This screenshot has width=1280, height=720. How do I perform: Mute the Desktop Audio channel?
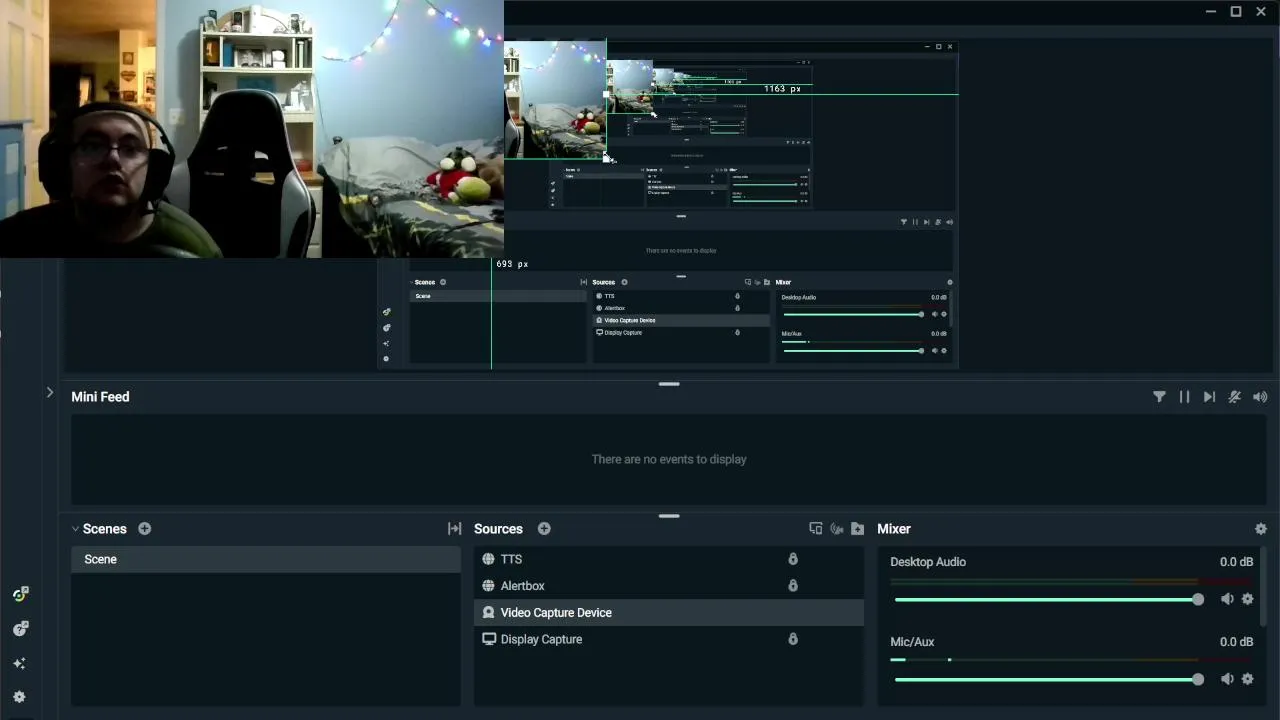pyautogui.click(x=1227, y=599)
